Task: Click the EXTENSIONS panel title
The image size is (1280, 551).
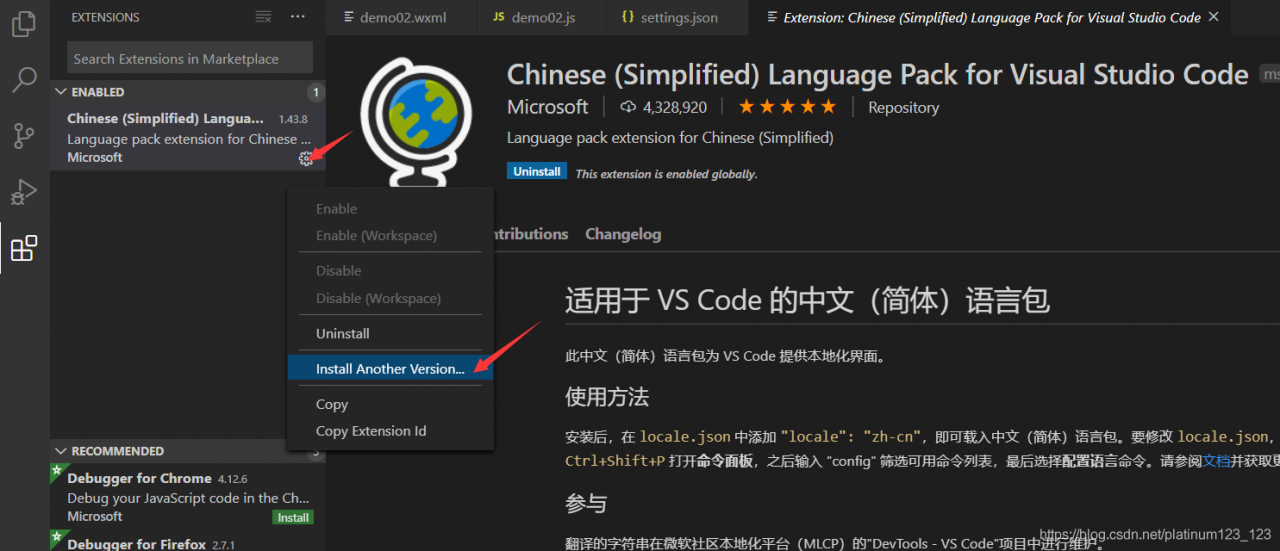Action: (105, 17)
